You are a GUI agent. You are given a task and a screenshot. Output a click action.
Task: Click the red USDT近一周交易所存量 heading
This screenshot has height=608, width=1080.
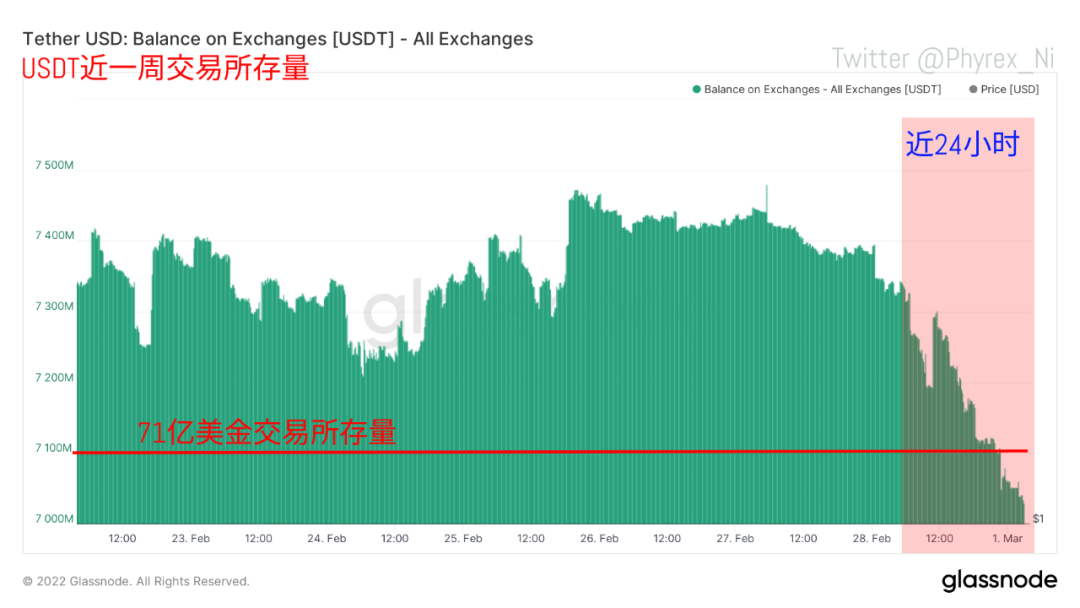[x=166, y=68]
